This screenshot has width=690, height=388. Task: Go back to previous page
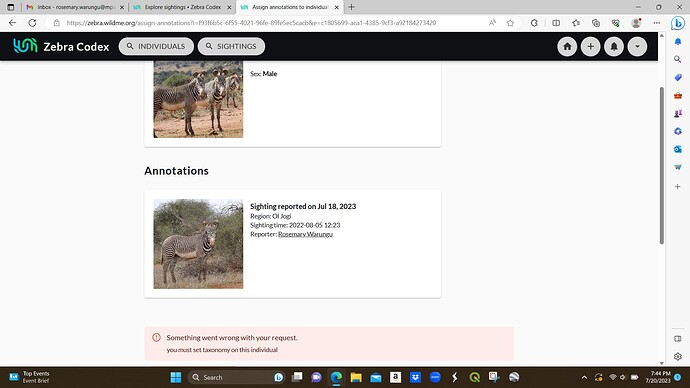pyautogui.click(x=12, y=23)
